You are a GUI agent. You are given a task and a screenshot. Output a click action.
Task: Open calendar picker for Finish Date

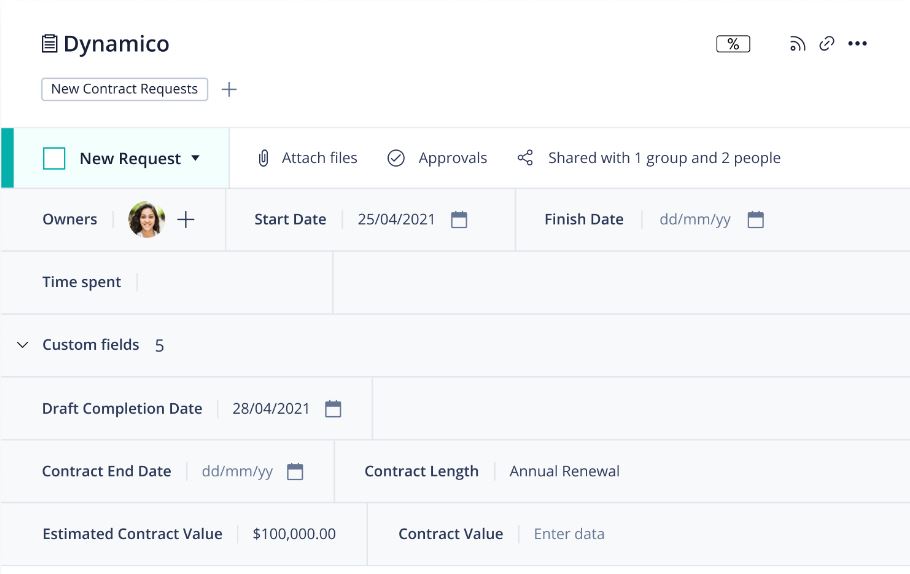point(756,220)
